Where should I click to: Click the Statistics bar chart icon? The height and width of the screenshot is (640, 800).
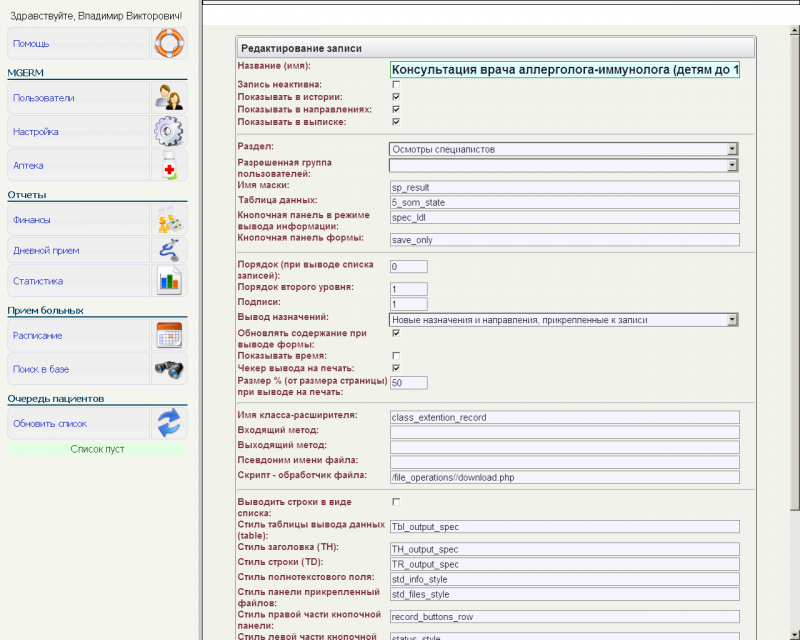point(168,281)
